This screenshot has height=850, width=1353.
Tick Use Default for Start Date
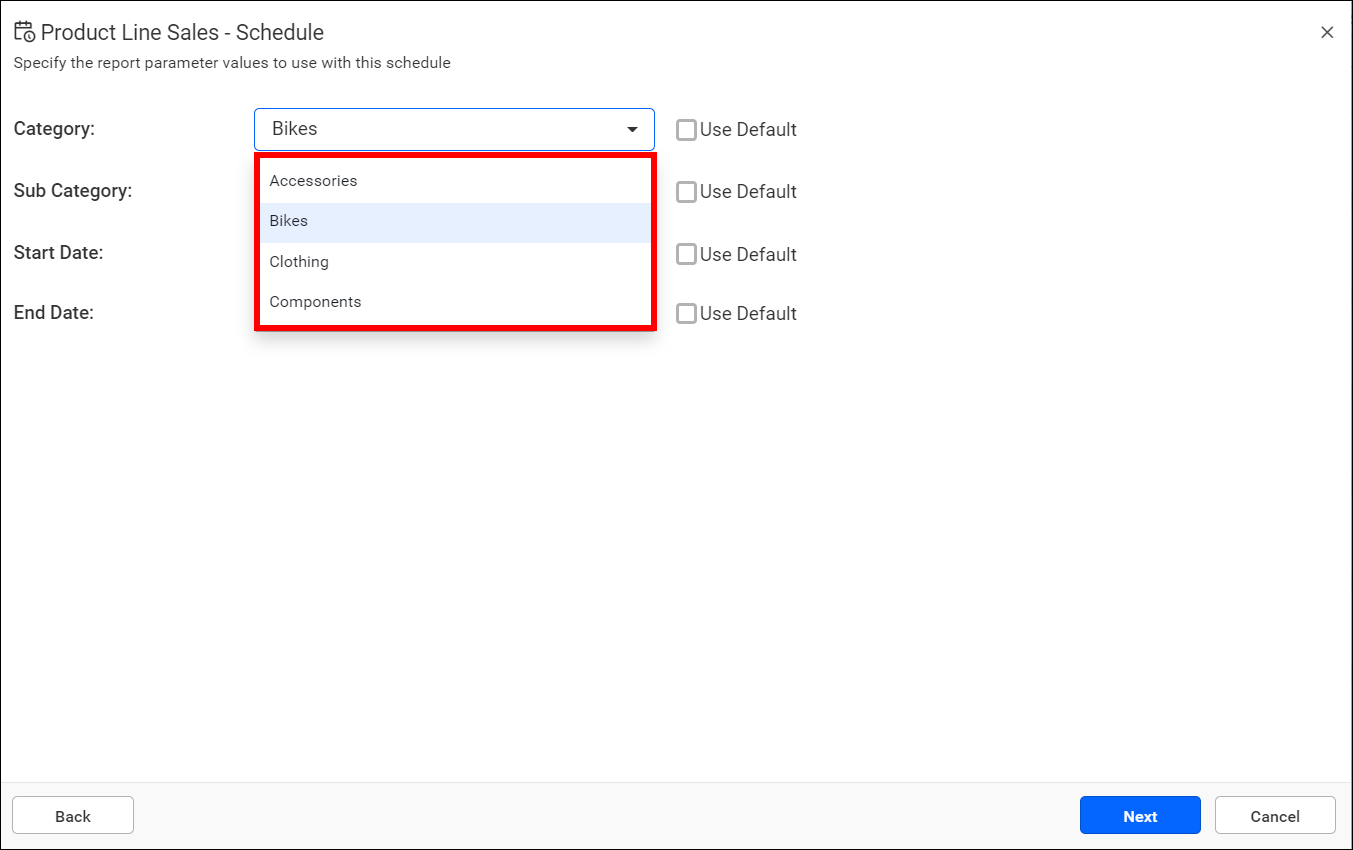(x=686, y=254)
